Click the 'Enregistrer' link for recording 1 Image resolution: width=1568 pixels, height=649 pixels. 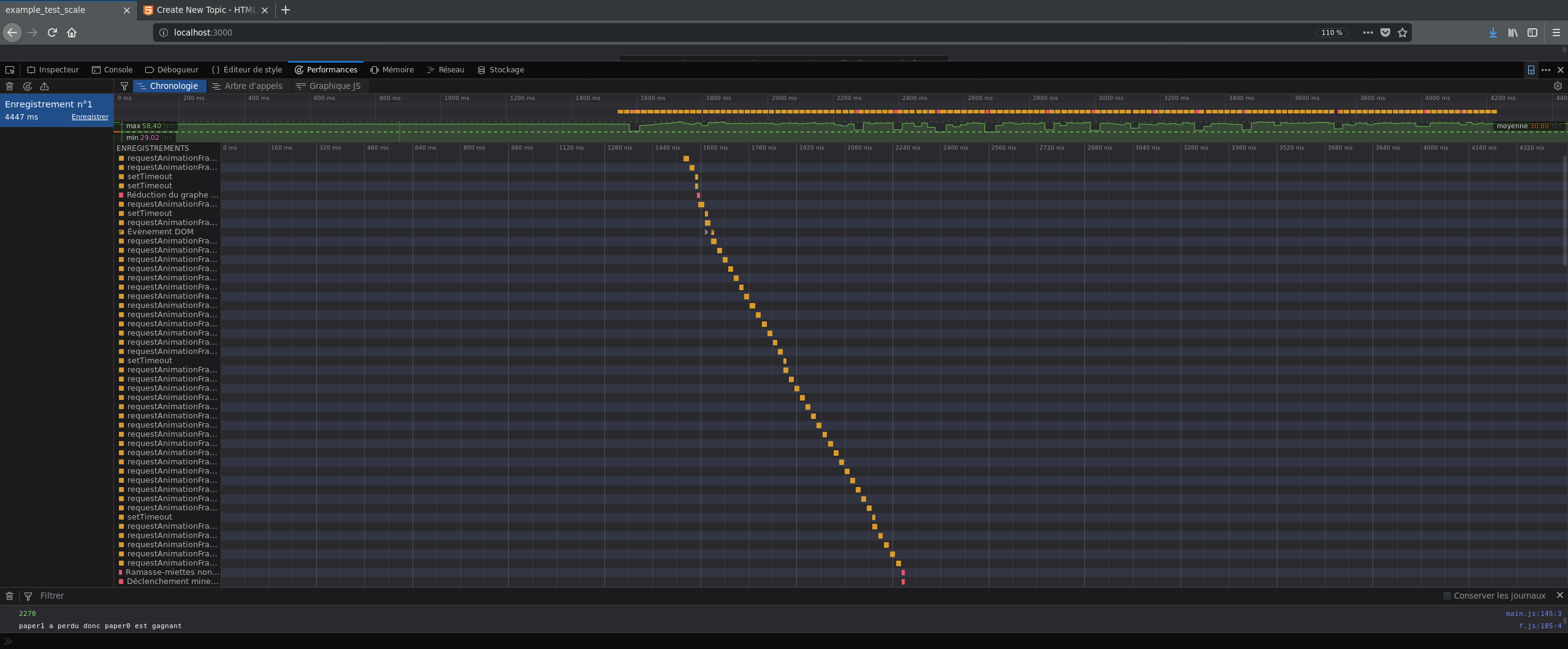(x=90, y=117)
